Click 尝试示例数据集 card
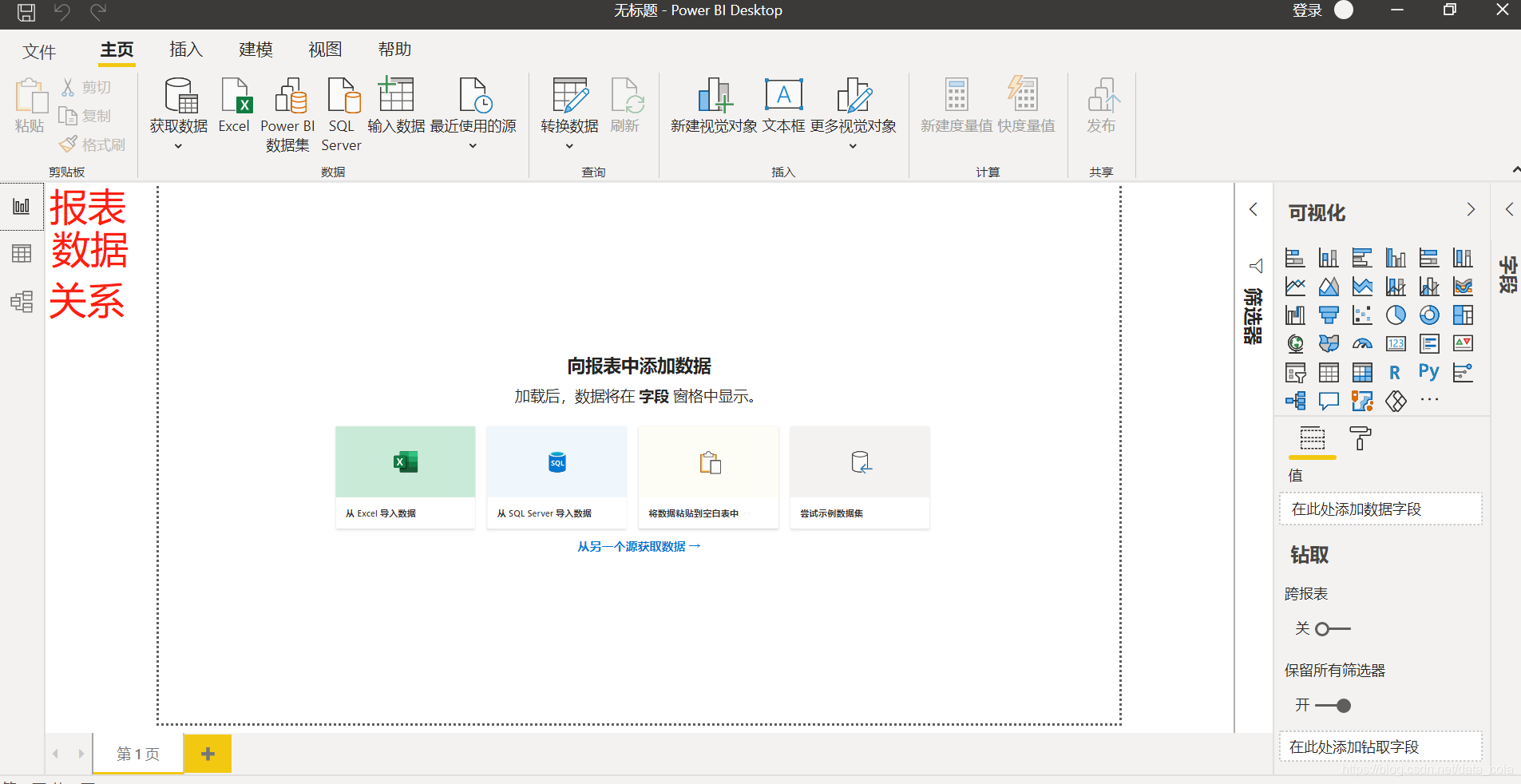 coord(860,477)
